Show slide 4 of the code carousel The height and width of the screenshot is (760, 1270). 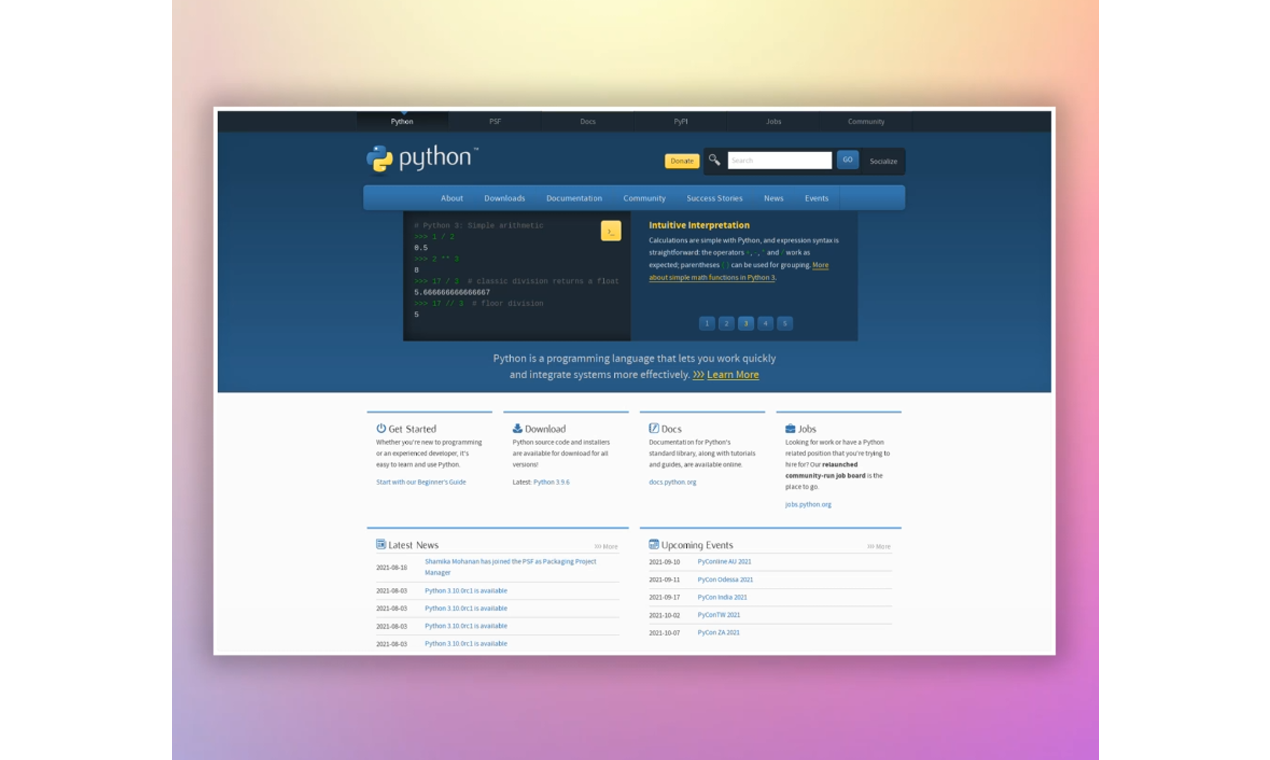(766, 323)
